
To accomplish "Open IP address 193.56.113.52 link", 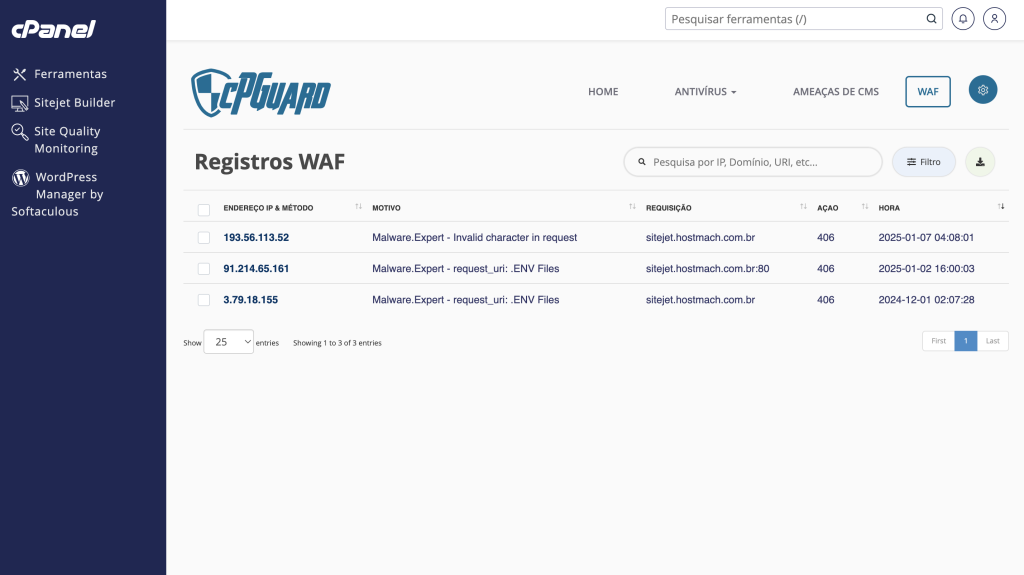I will pyautogui.click(x=256, y=238).
